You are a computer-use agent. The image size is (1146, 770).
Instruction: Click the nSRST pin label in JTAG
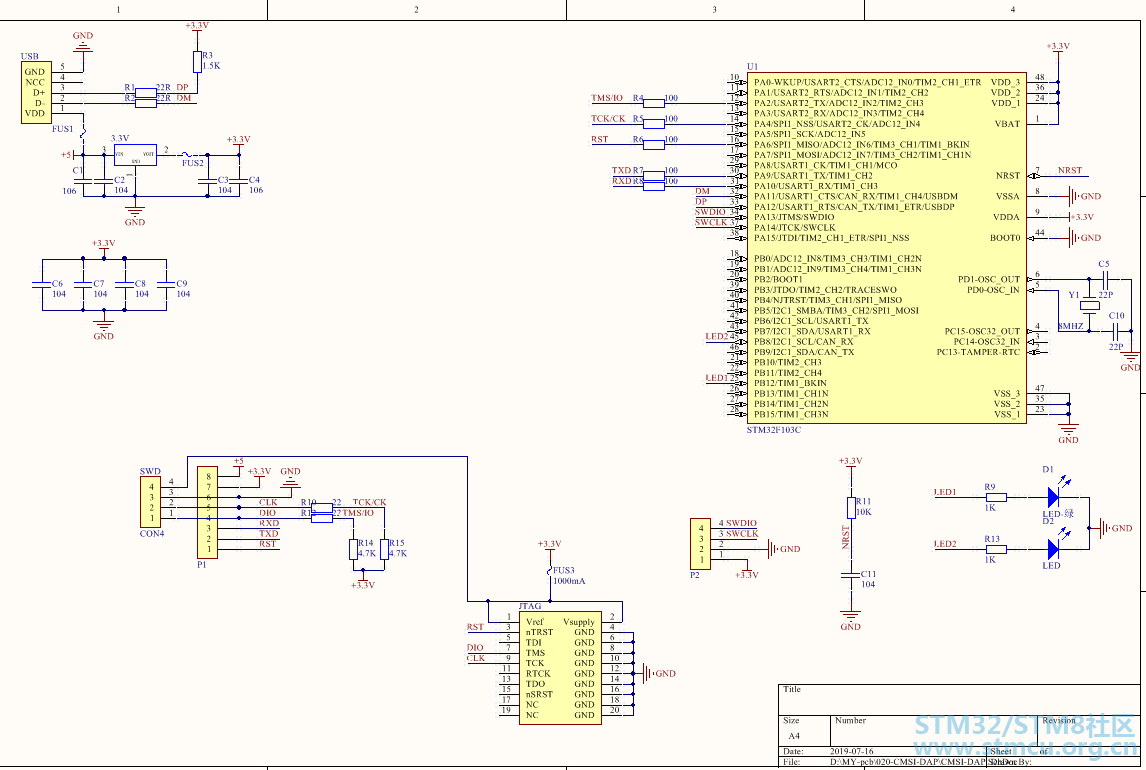click(x=539, y=694)
